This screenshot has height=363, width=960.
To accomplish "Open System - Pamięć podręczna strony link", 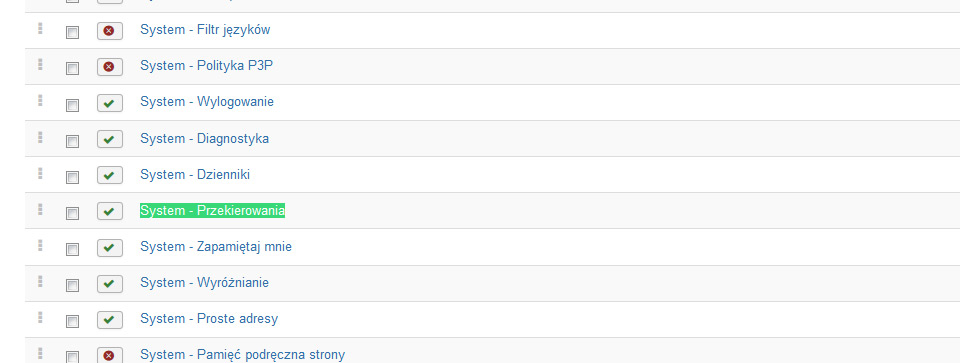I will (242, 354).
